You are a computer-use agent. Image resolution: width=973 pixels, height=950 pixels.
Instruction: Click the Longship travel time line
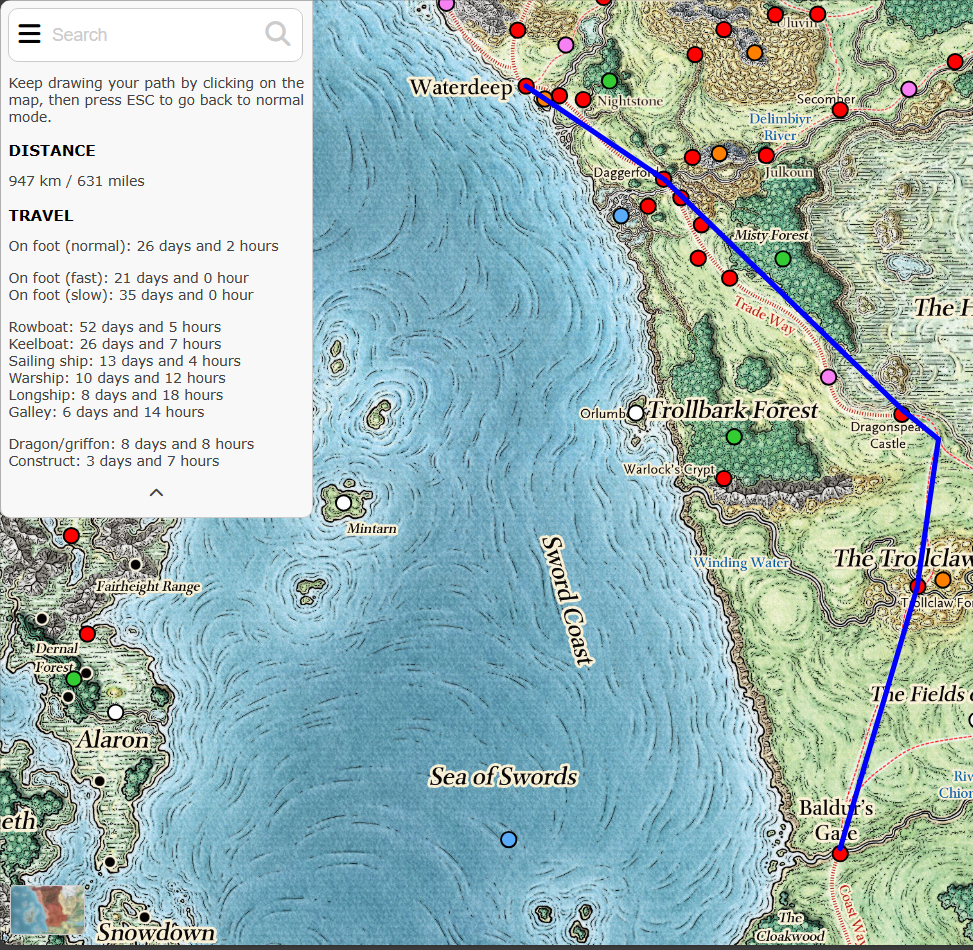115,395
